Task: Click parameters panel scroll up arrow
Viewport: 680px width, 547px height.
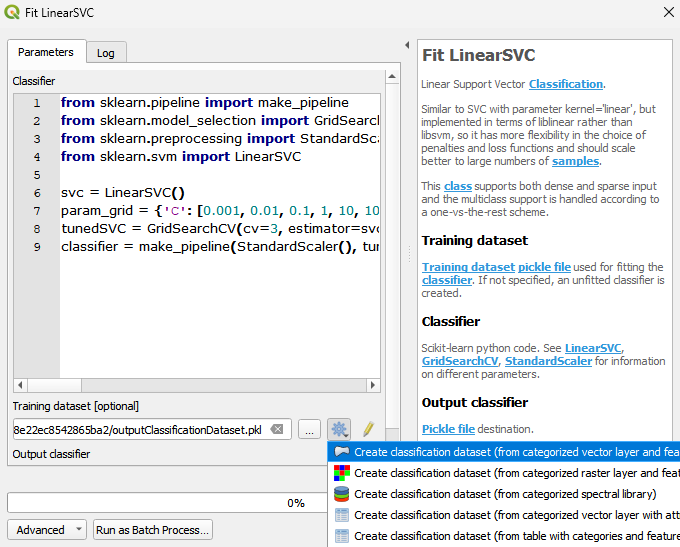Action: pos(392,77)
